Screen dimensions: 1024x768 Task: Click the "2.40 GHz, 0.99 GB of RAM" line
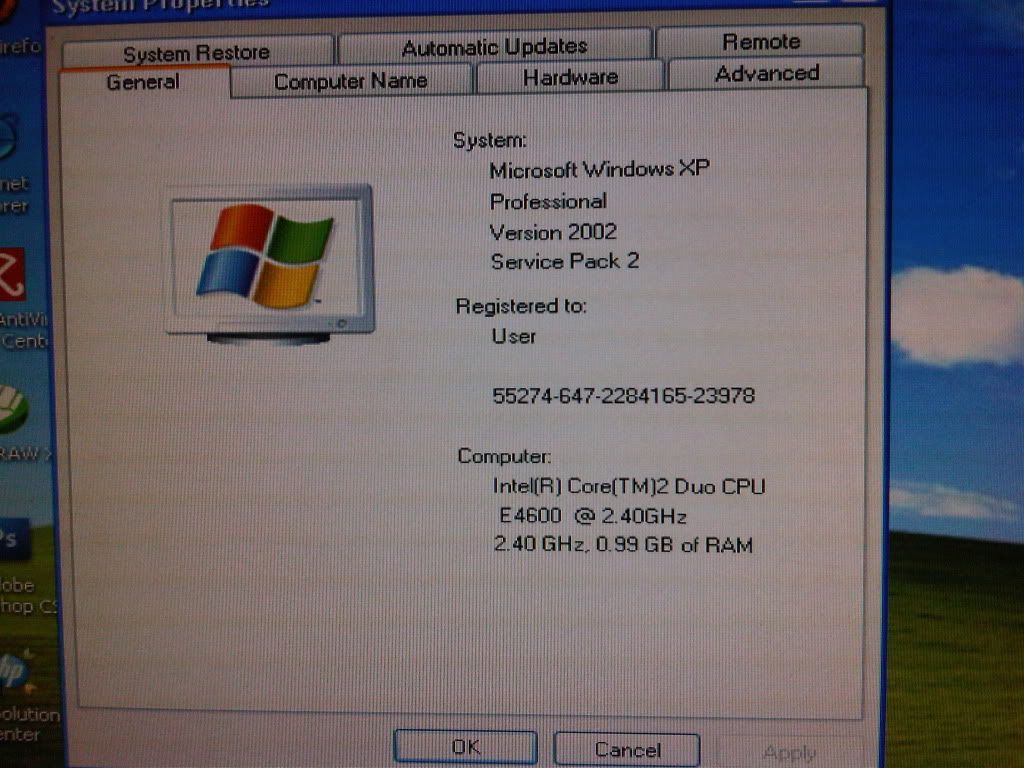[623, 544]
